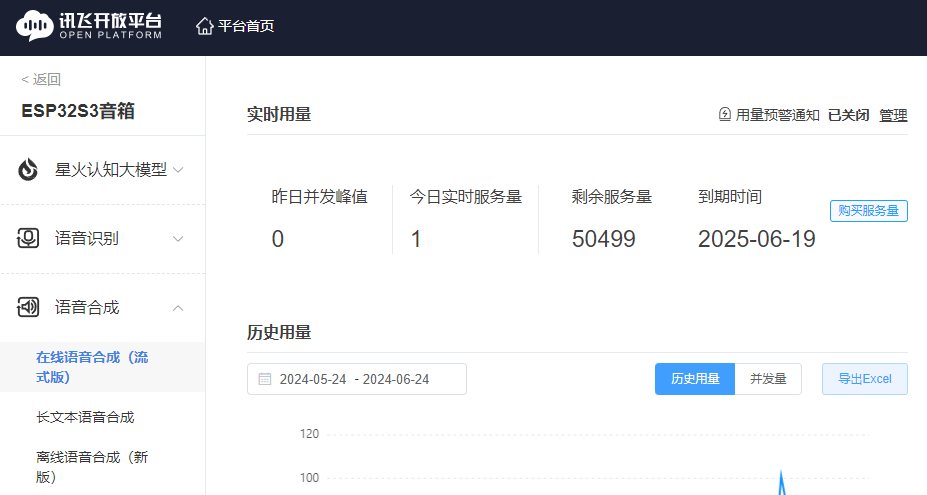
Task: Click the iFlytek Open Platform logo
Action: (89, 26)
